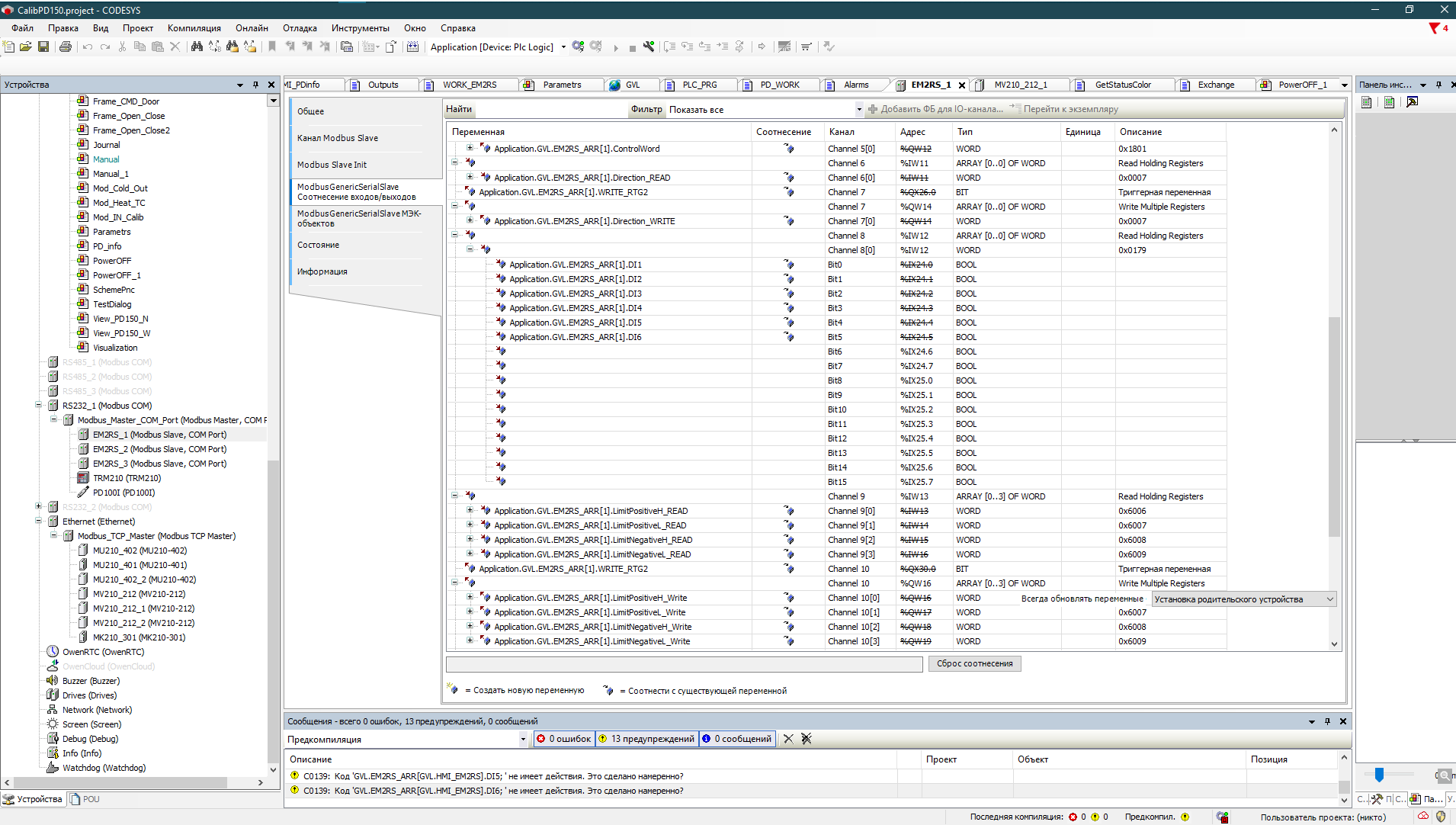Click the Login gear icon in toolbar

tap(579, 47)
